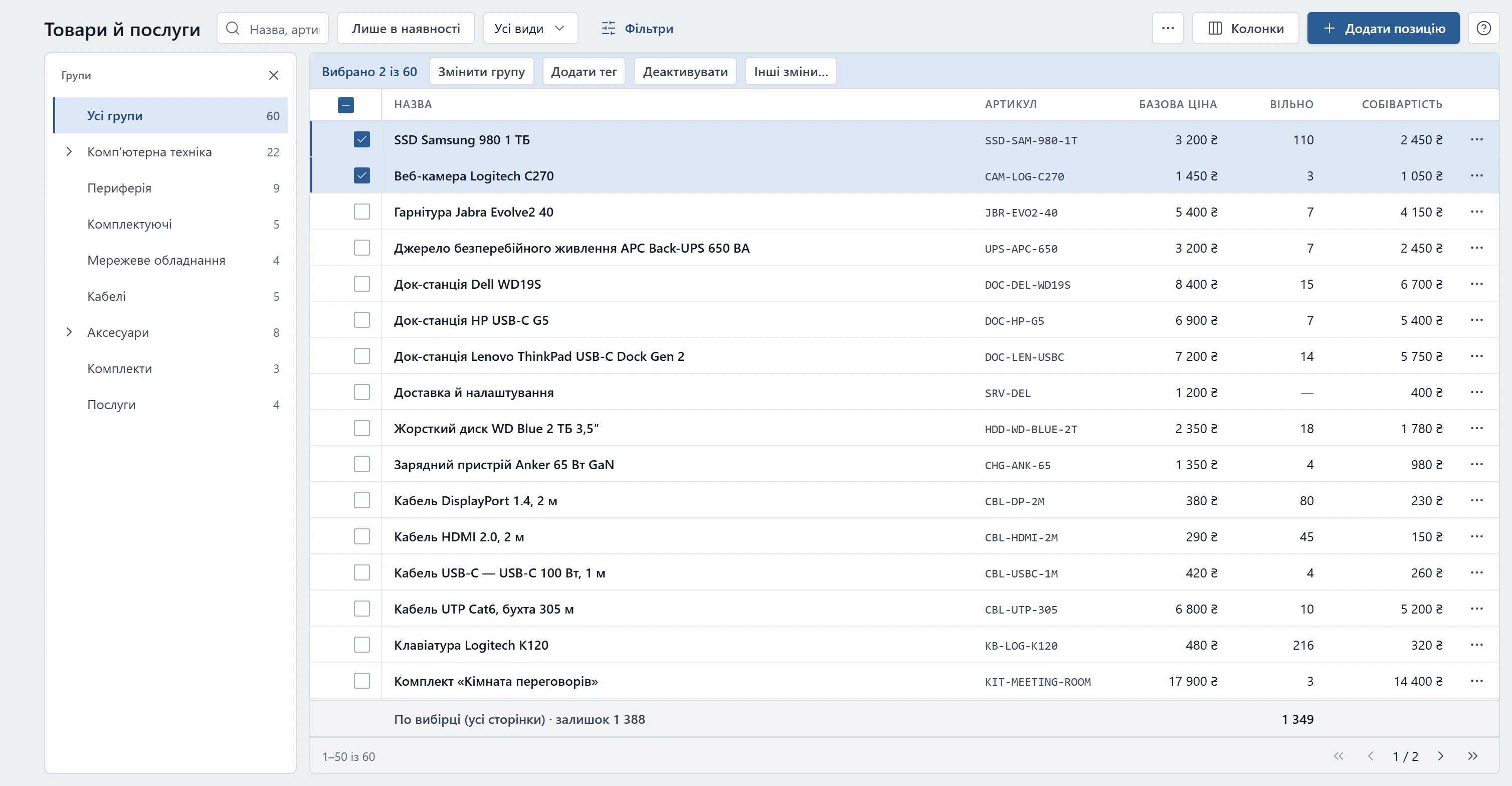This screenshot has height=786, width=1512.
Task: Toggle the select-all header checkbox
Action: coord(346,105)
